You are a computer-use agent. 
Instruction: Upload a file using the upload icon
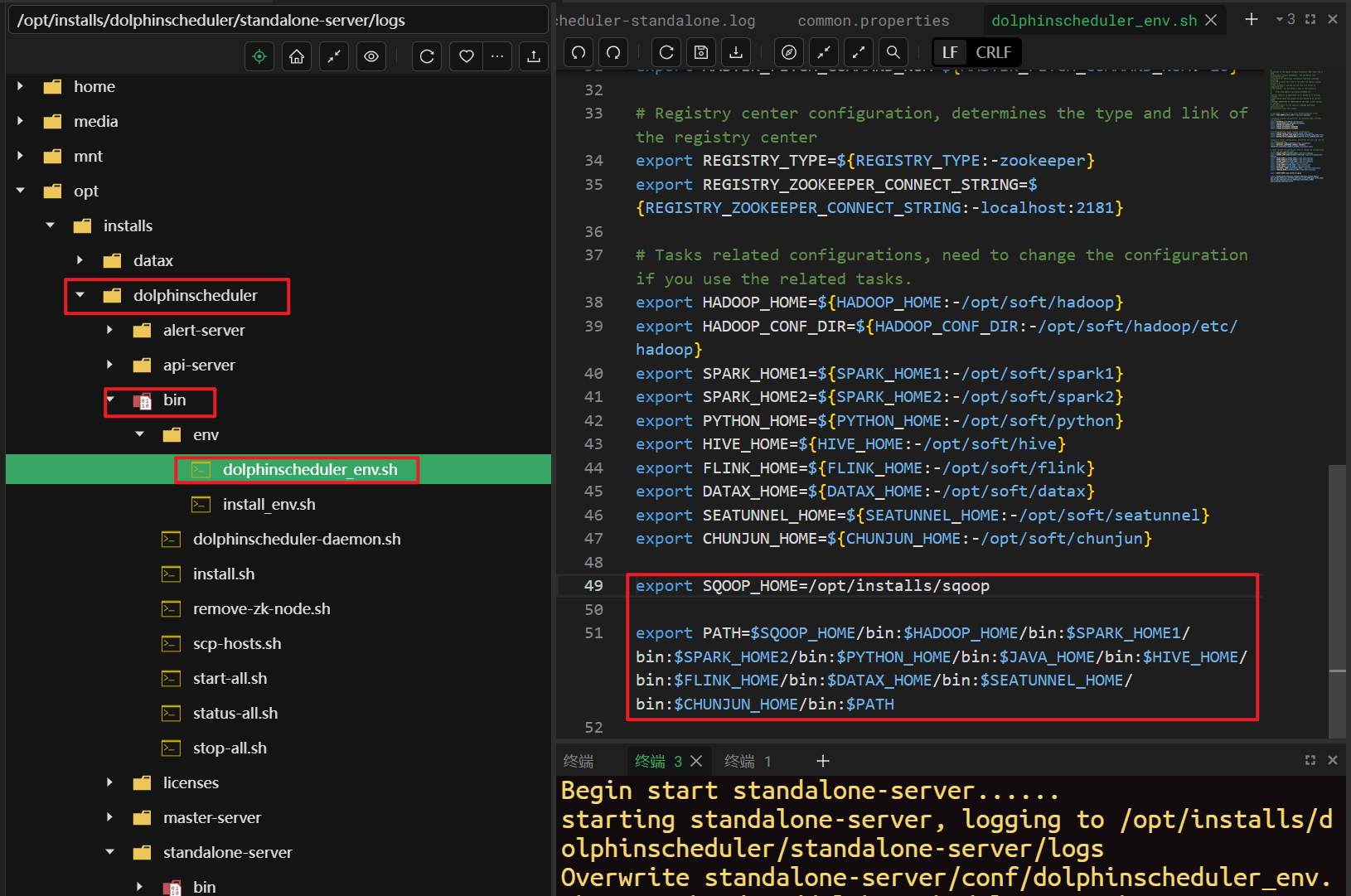click(533, 56)
